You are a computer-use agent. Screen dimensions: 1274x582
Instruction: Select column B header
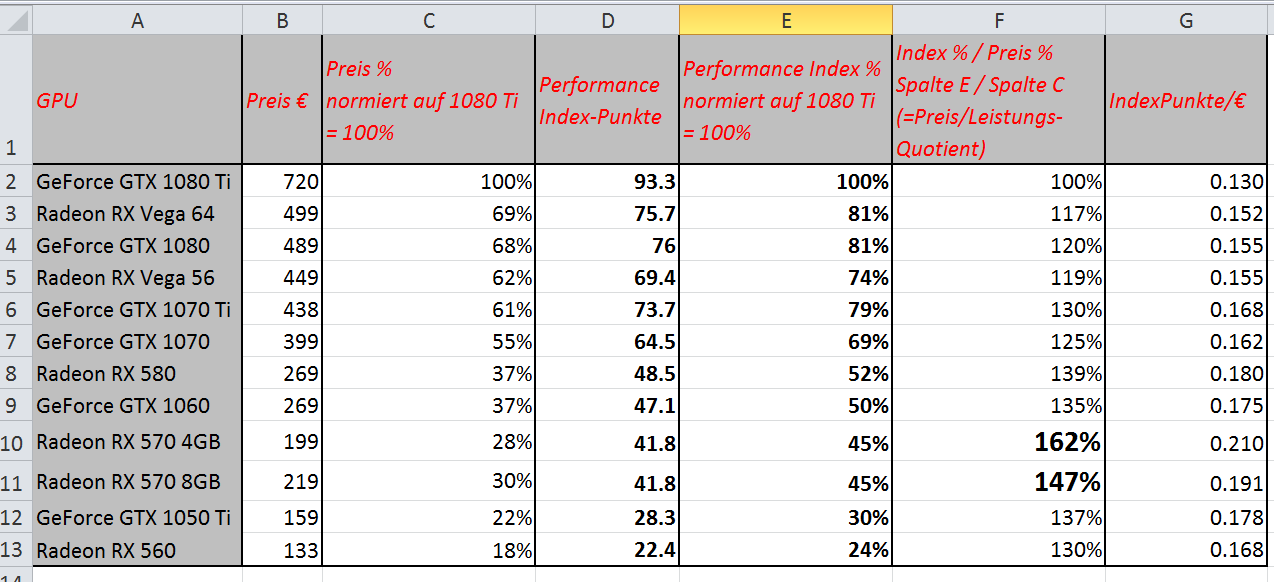[282, 20]
